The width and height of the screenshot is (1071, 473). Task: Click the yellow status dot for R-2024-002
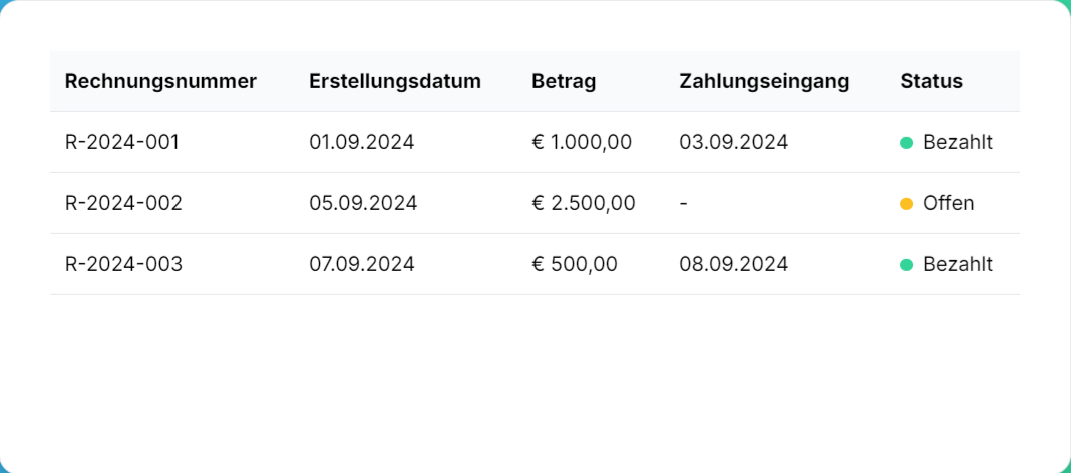(907, 204)
